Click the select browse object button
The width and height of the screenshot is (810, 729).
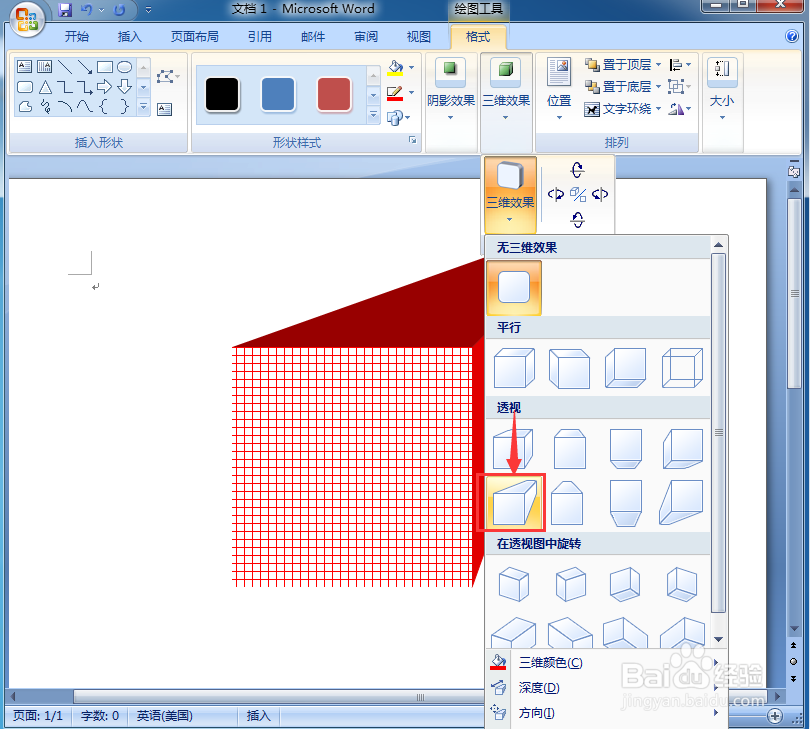(x=793, y=661)
